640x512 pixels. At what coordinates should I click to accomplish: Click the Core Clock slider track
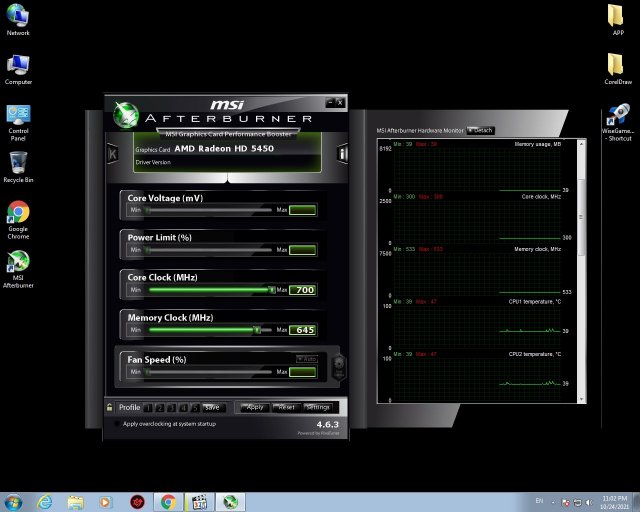click(210, 290)
